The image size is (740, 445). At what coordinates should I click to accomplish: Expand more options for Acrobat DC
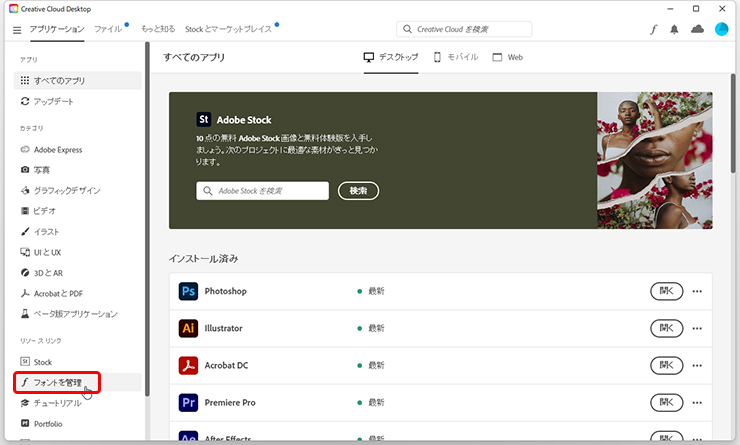697,365
